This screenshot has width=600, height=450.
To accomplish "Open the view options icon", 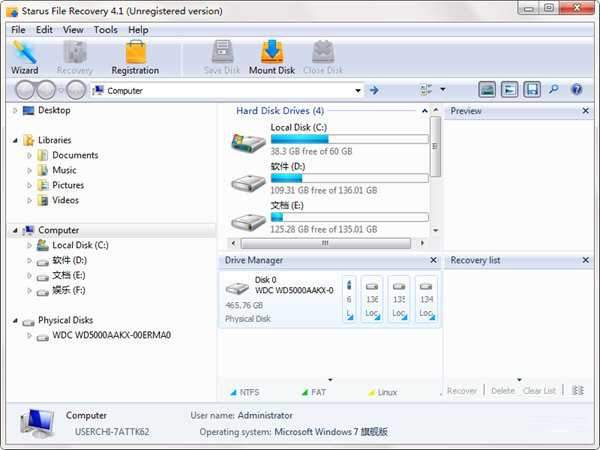I will [x=426, y=90].
